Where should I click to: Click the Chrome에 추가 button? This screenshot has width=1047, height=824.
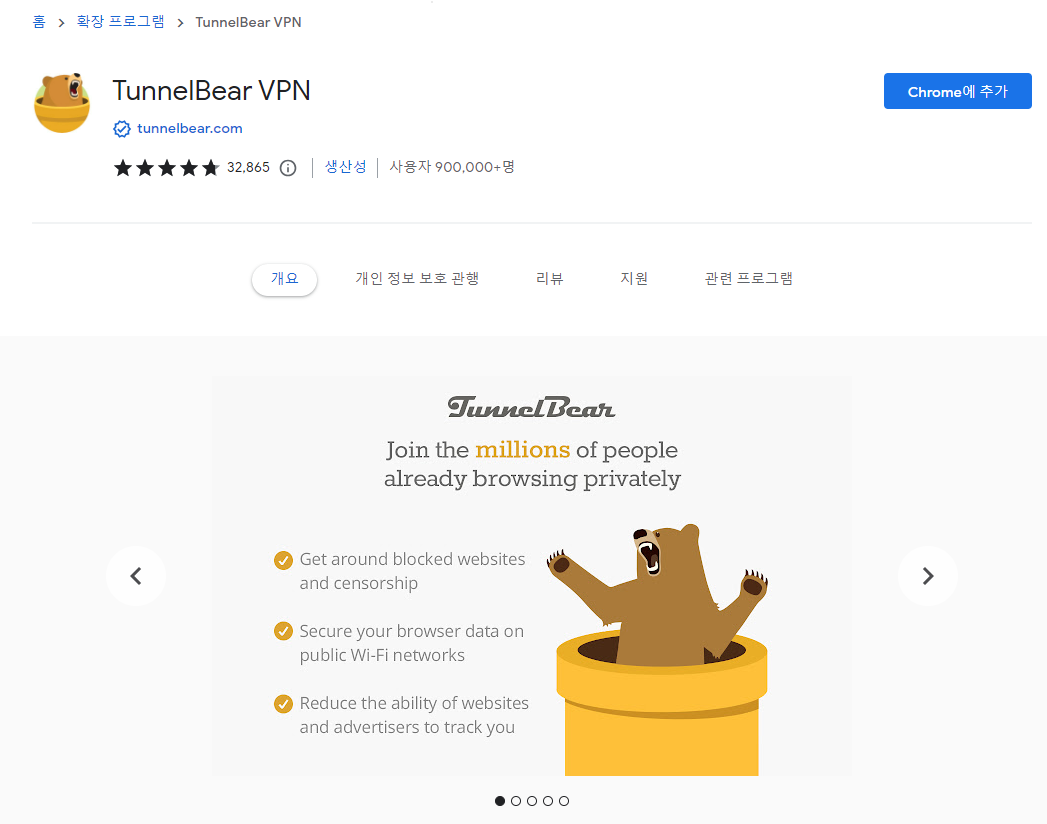[x=958, y=91]
